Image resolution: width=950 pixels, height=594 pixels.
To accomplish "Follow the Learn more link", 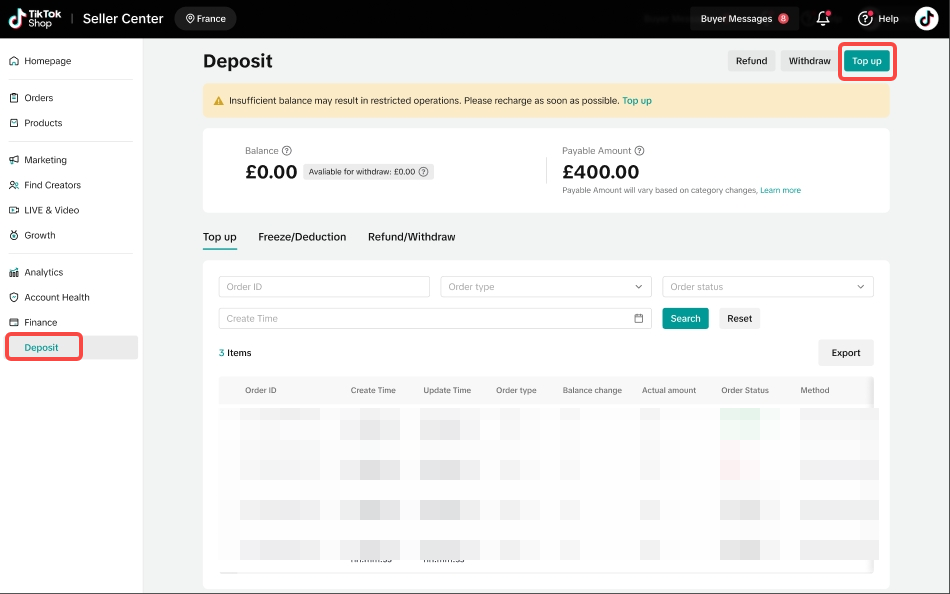I will pos(780,190).
